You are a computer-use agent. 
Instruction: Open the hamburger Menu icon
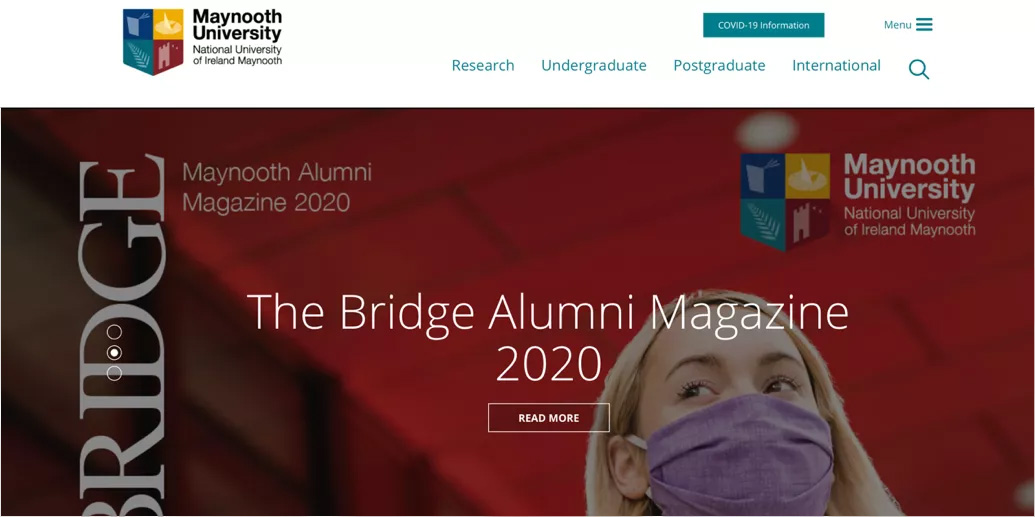(x=924, y=25)
